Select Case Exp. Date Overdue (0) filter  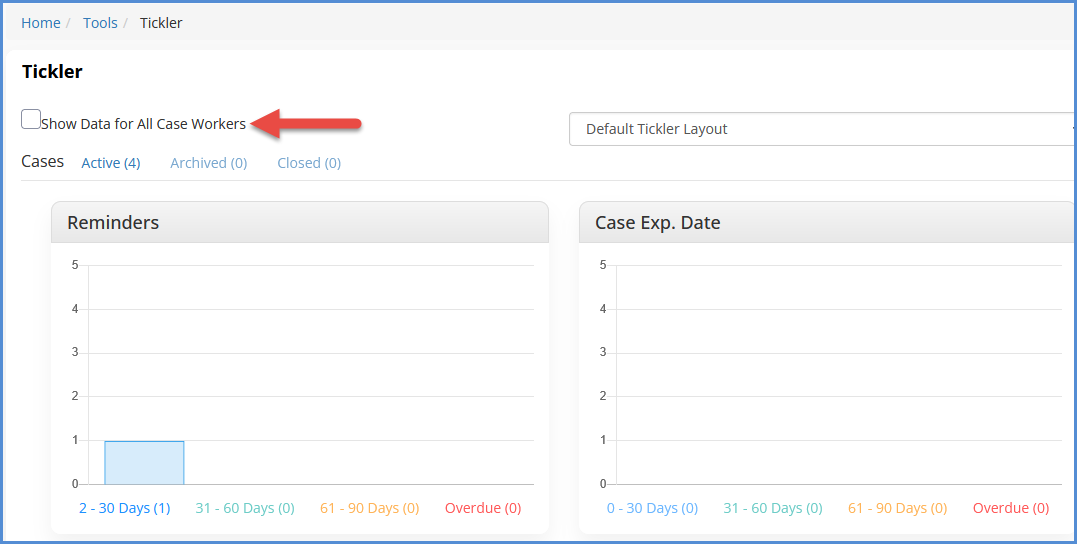(x=1011, y=508)
